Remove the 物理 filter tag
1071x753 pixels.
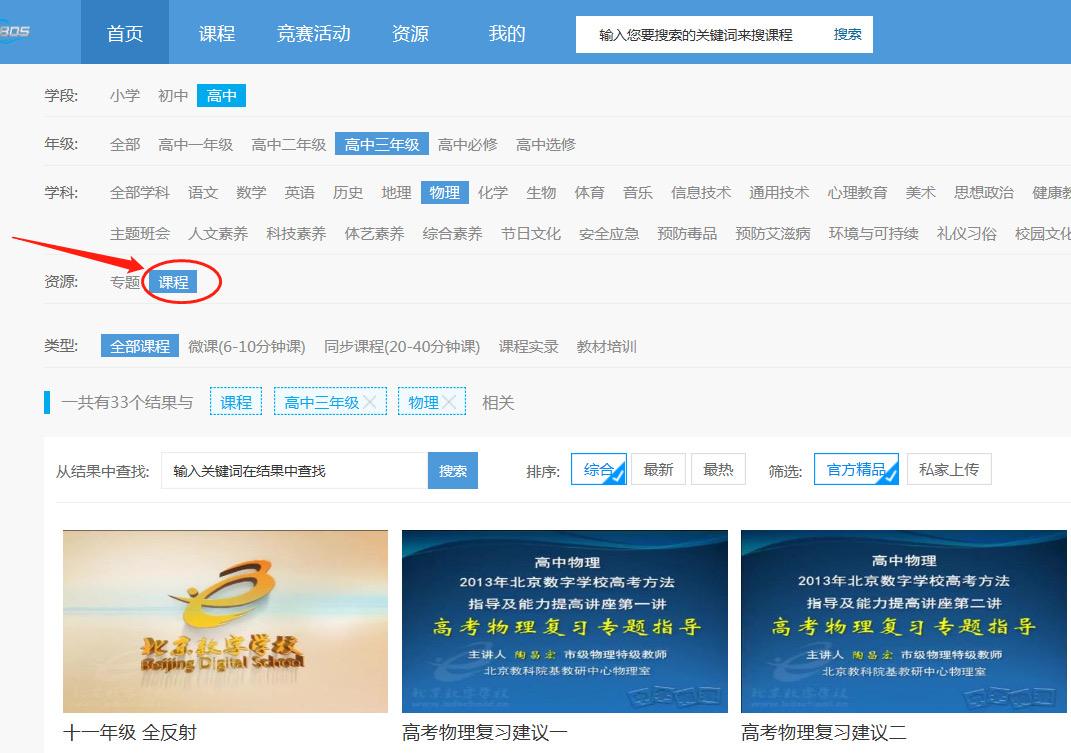(x=449, y=402)
